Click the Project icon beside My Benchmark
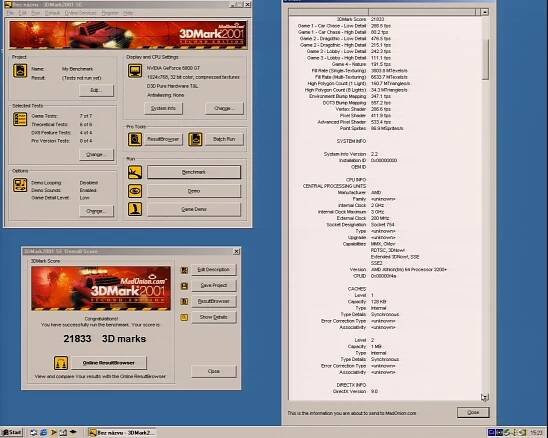This screenshot has height=438, width=548. [20, 71]
